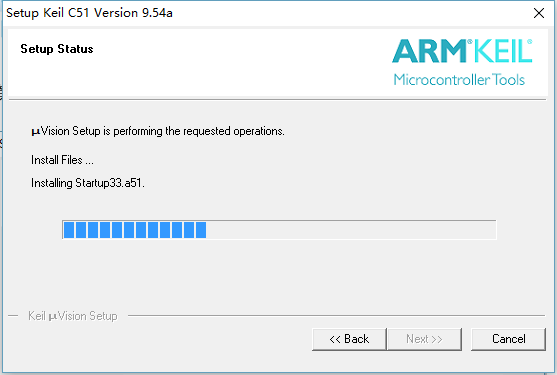Go to the previous step with Back

pos(349,339)
